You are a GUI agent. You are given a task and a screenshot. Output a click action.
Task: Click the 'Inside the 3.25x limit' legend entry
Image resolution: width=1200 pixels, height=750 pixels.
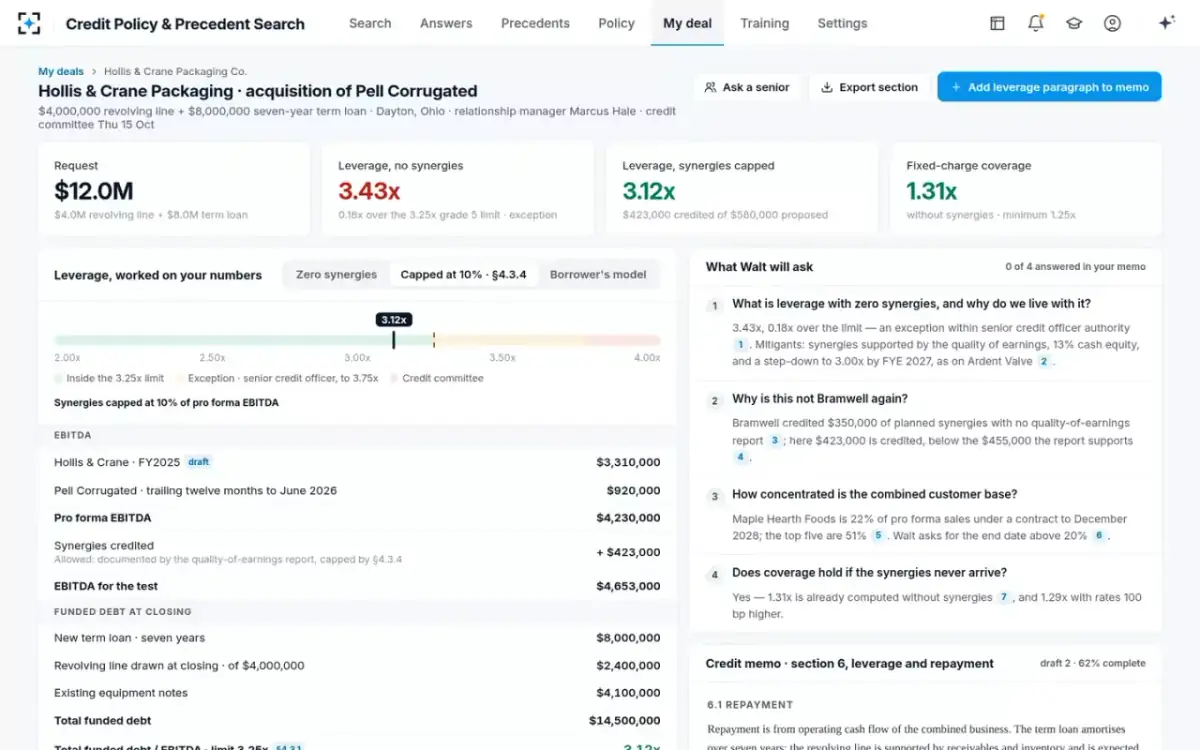[x=109, y=378]
